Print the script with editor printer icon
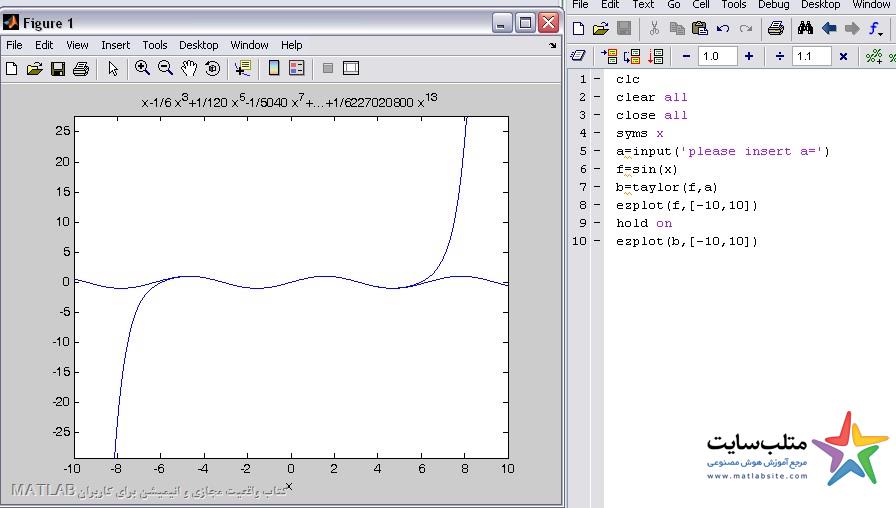The height and width of the screenshot is (508, 896). (775, 28)
